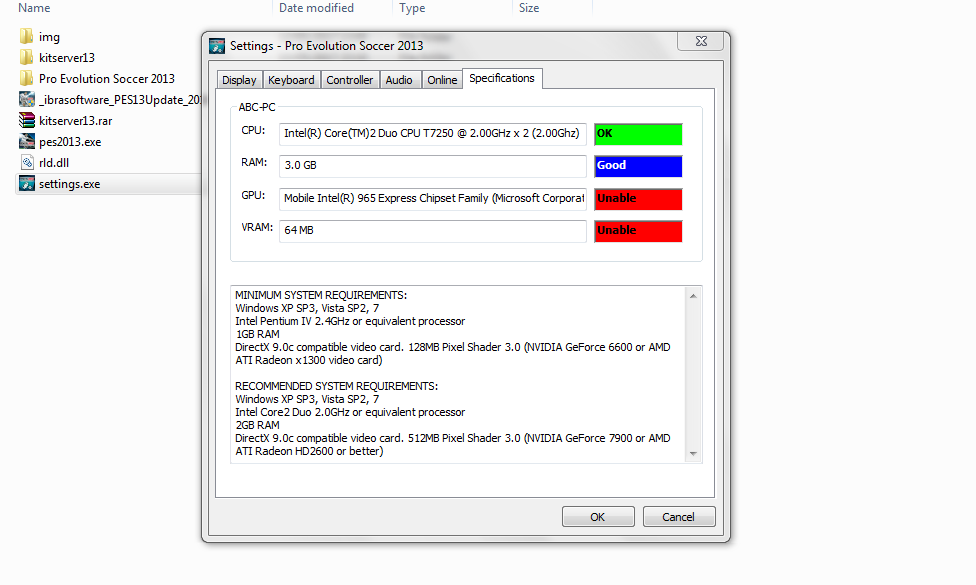Image resolution: width=976 pixels, height=585 pixels.
Task: Click the ABC-PC group label
Action: click(x=257, y=107)
